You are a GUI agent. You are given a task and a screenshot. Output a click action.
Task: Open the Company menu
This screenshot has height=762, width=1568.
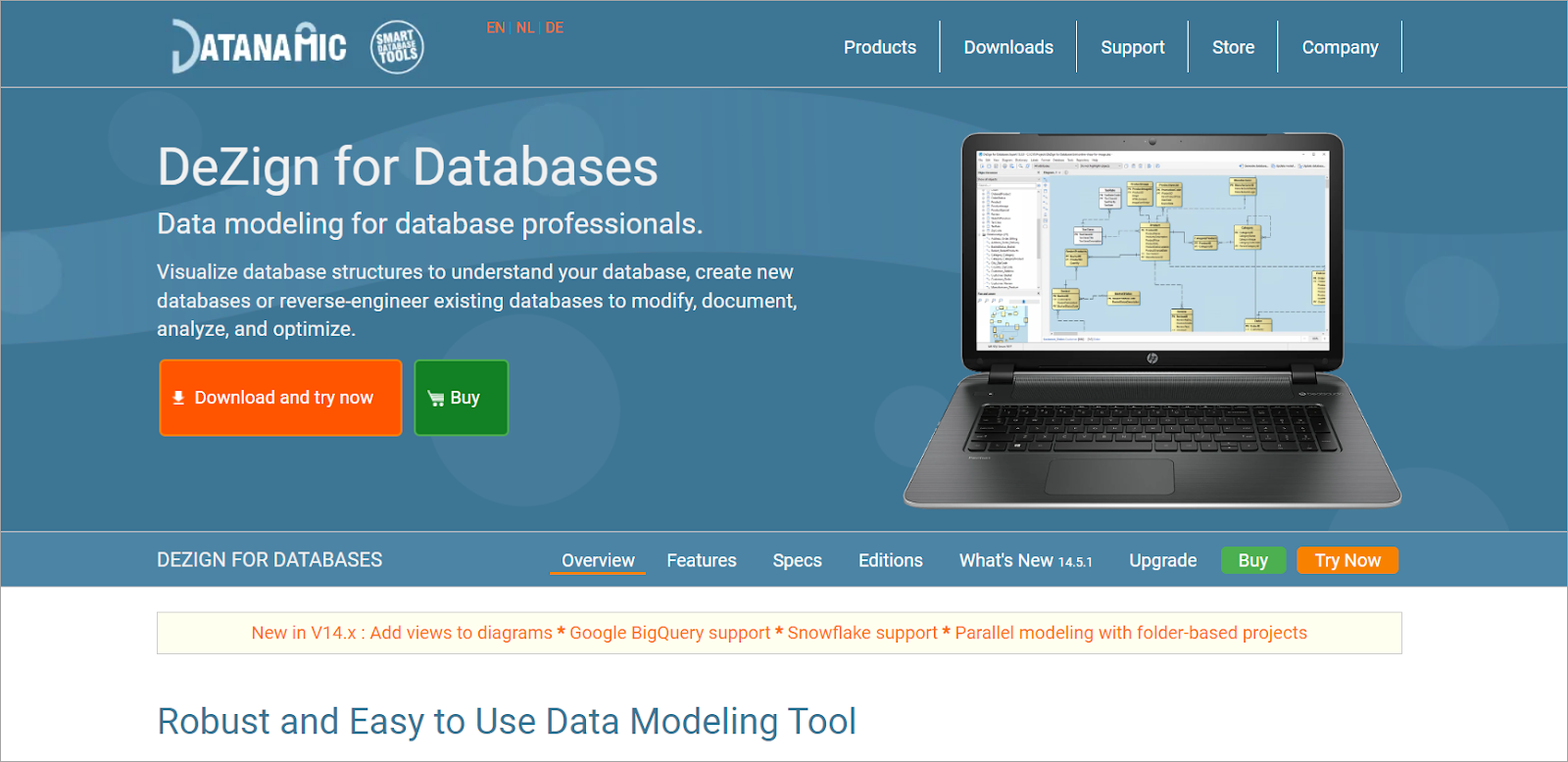pyautogui.click(x=1340, y=47)
